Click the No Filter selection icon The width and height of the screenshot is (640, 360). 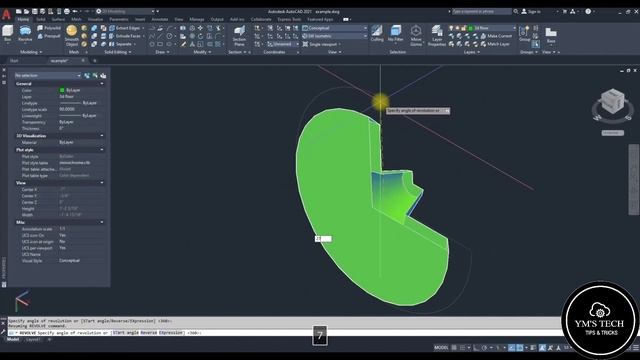396,33
